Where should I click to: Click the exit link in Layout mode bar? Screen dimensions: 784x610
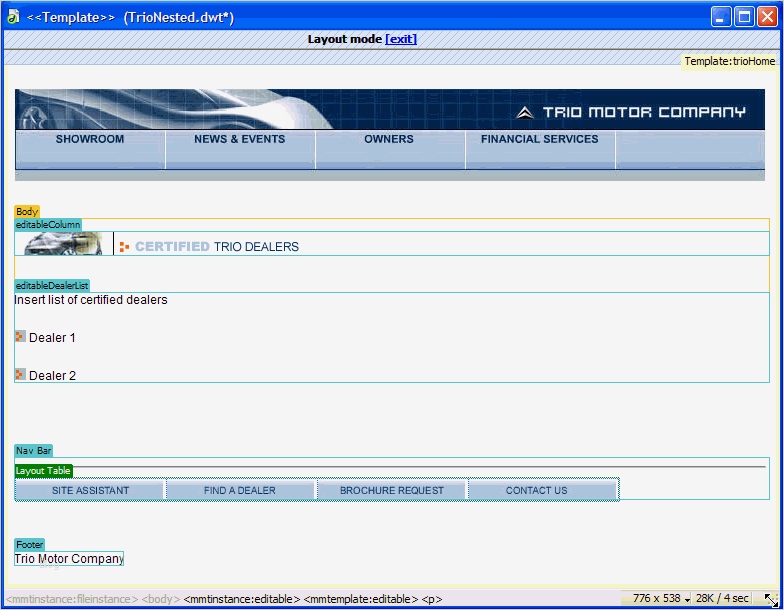tap(400, 39)
